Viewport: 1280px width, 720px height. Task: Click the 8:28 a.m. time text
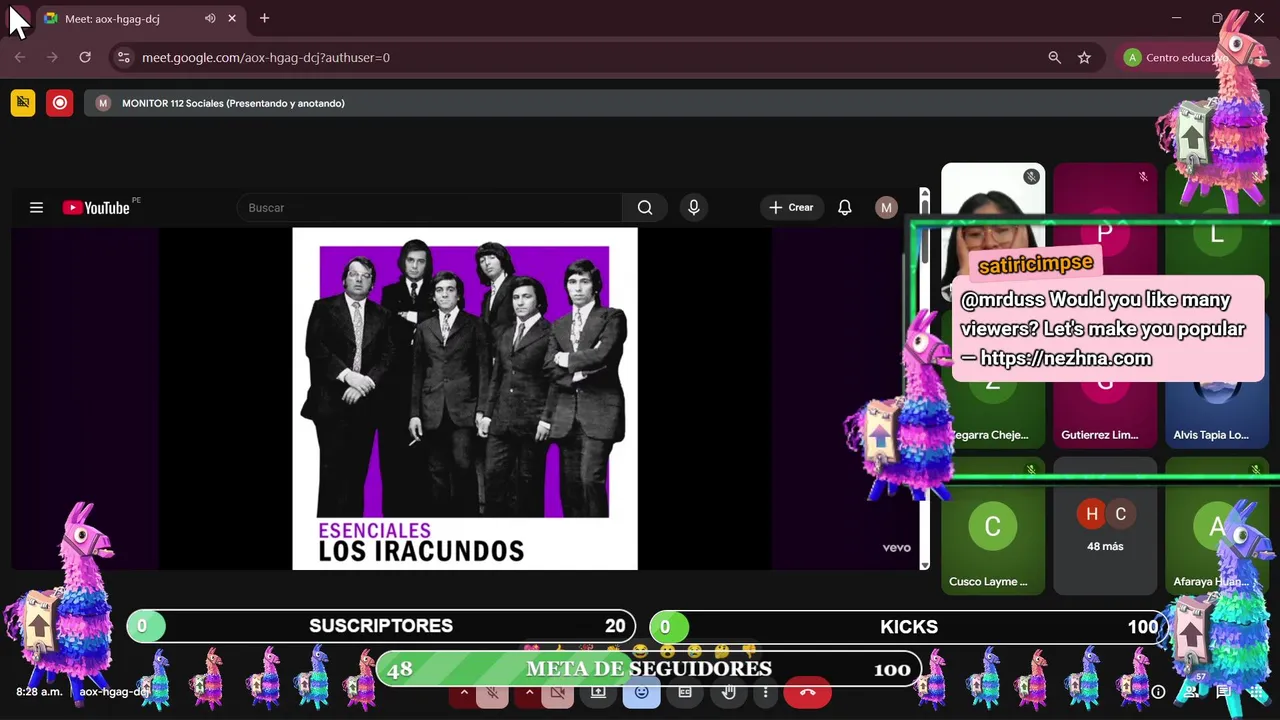point(39,691)
